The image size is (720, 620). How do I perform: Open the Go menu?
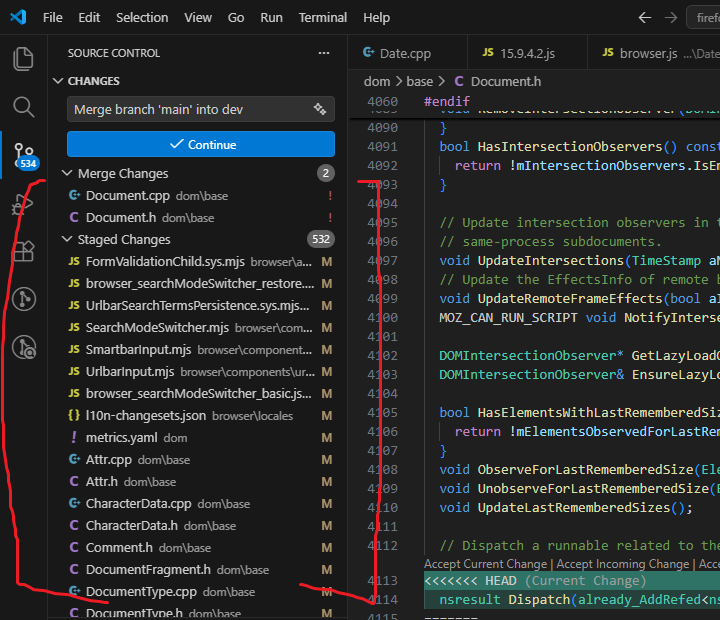(236, 17)
